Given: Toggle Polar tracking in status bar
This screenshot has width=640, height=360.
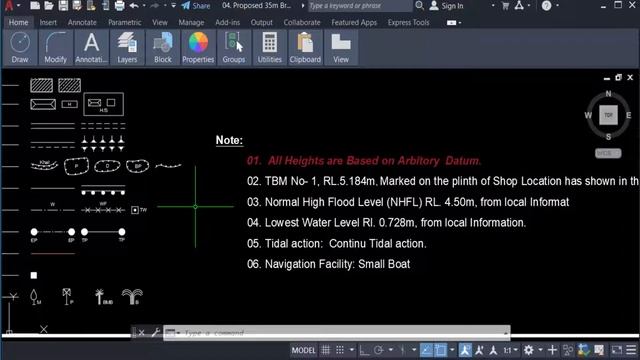Looking at the screenshot, I should coord(378,350).
